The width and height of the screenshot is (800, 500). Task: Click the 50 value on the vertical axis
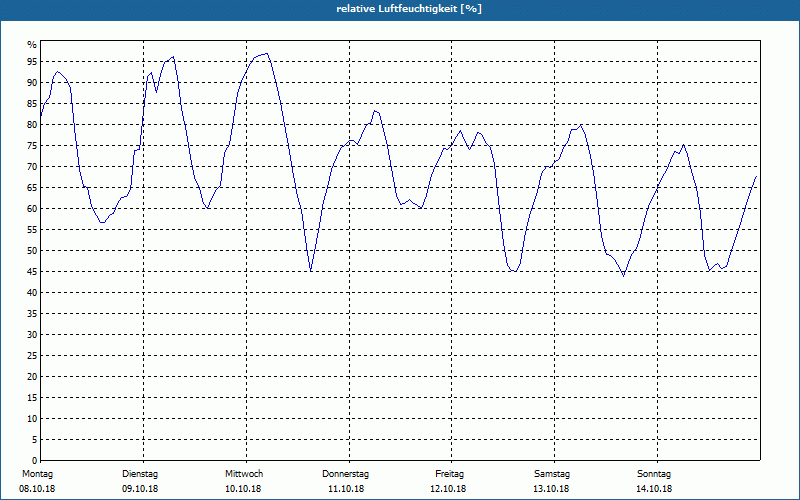(32, 251)
